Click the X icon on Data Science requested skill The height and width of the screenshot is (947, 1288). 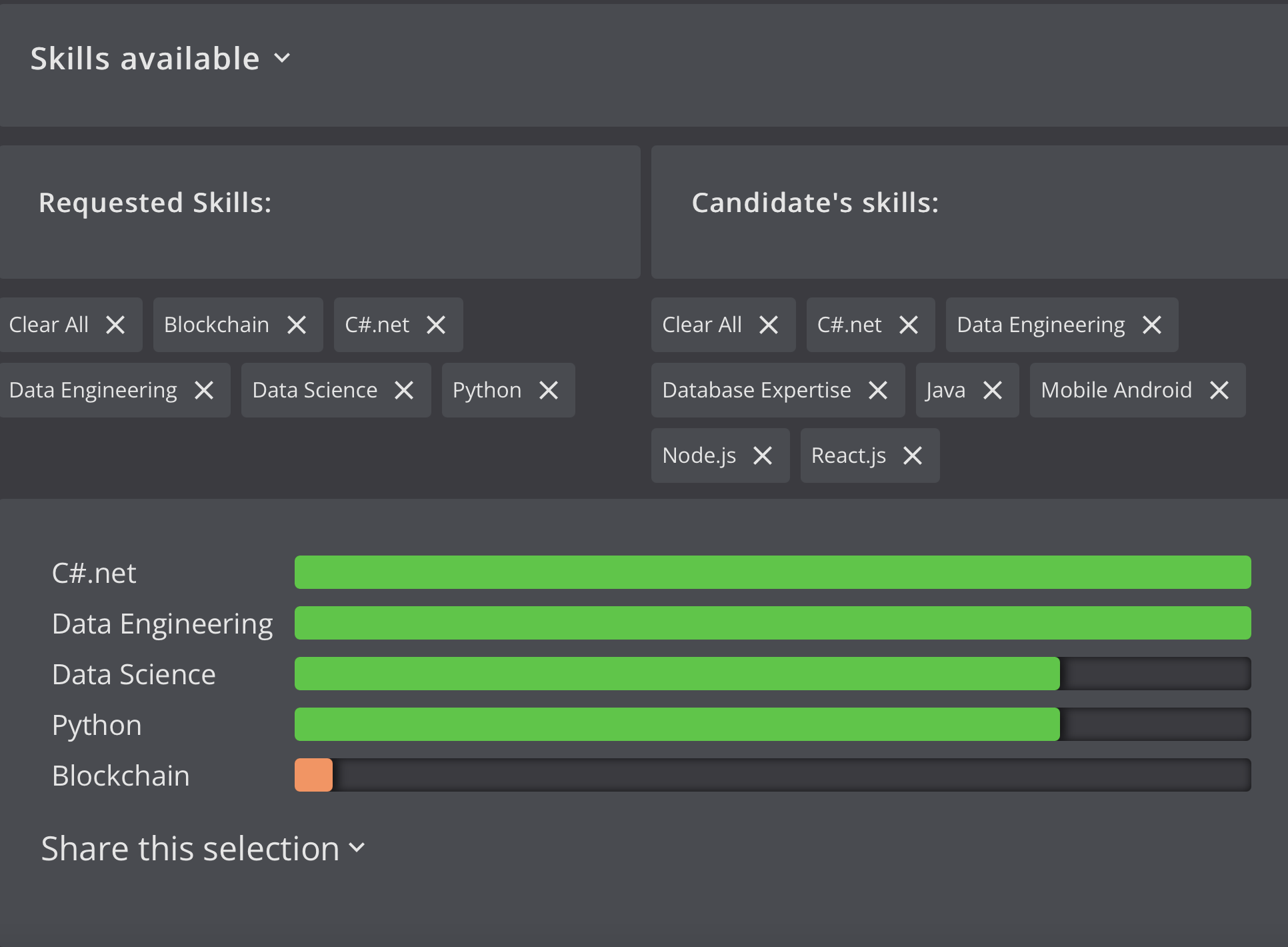pyautogui.click(x=404, y=390)
